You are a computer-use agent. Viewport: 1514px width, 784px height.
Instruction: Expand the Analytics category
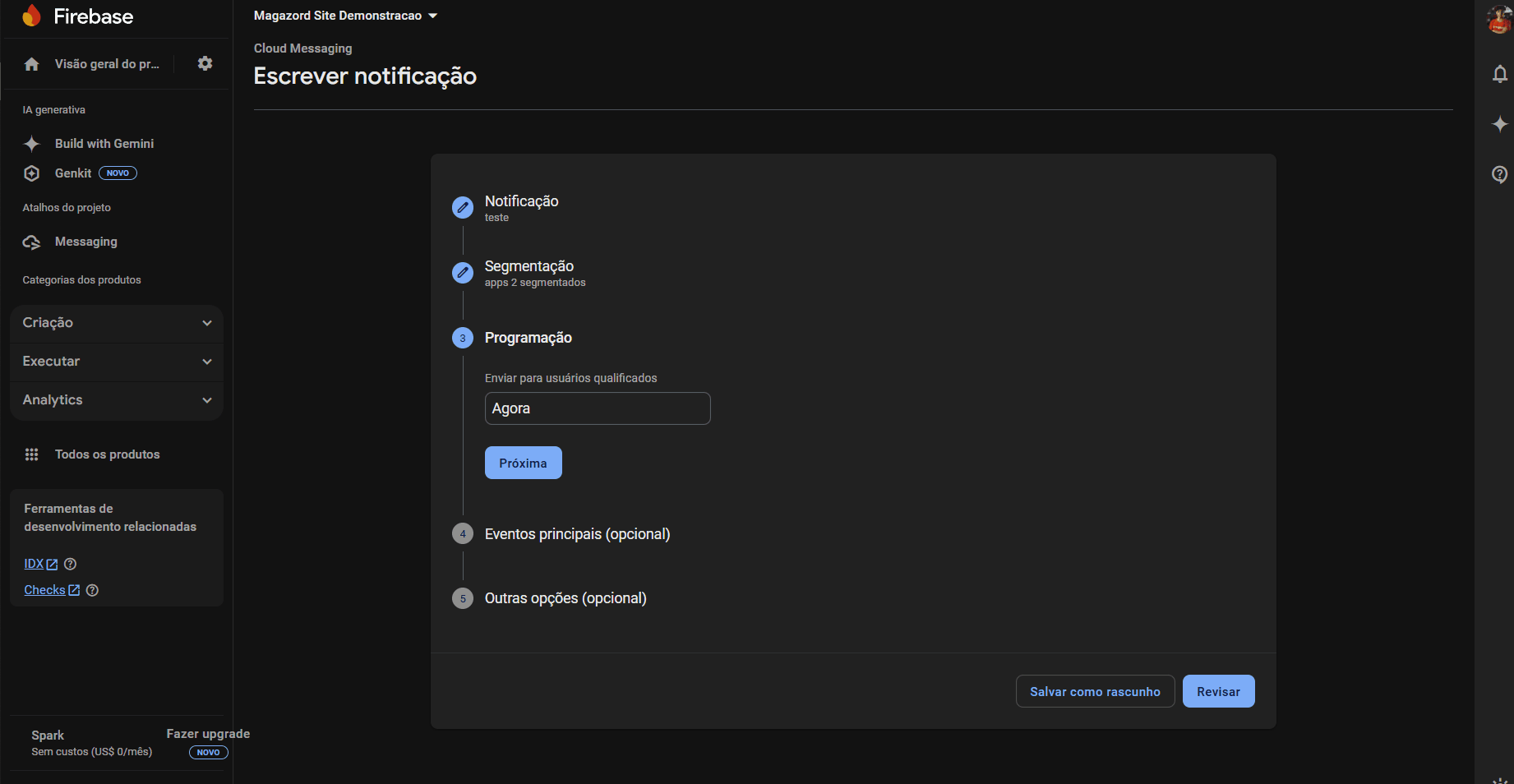tap(117, 400)
